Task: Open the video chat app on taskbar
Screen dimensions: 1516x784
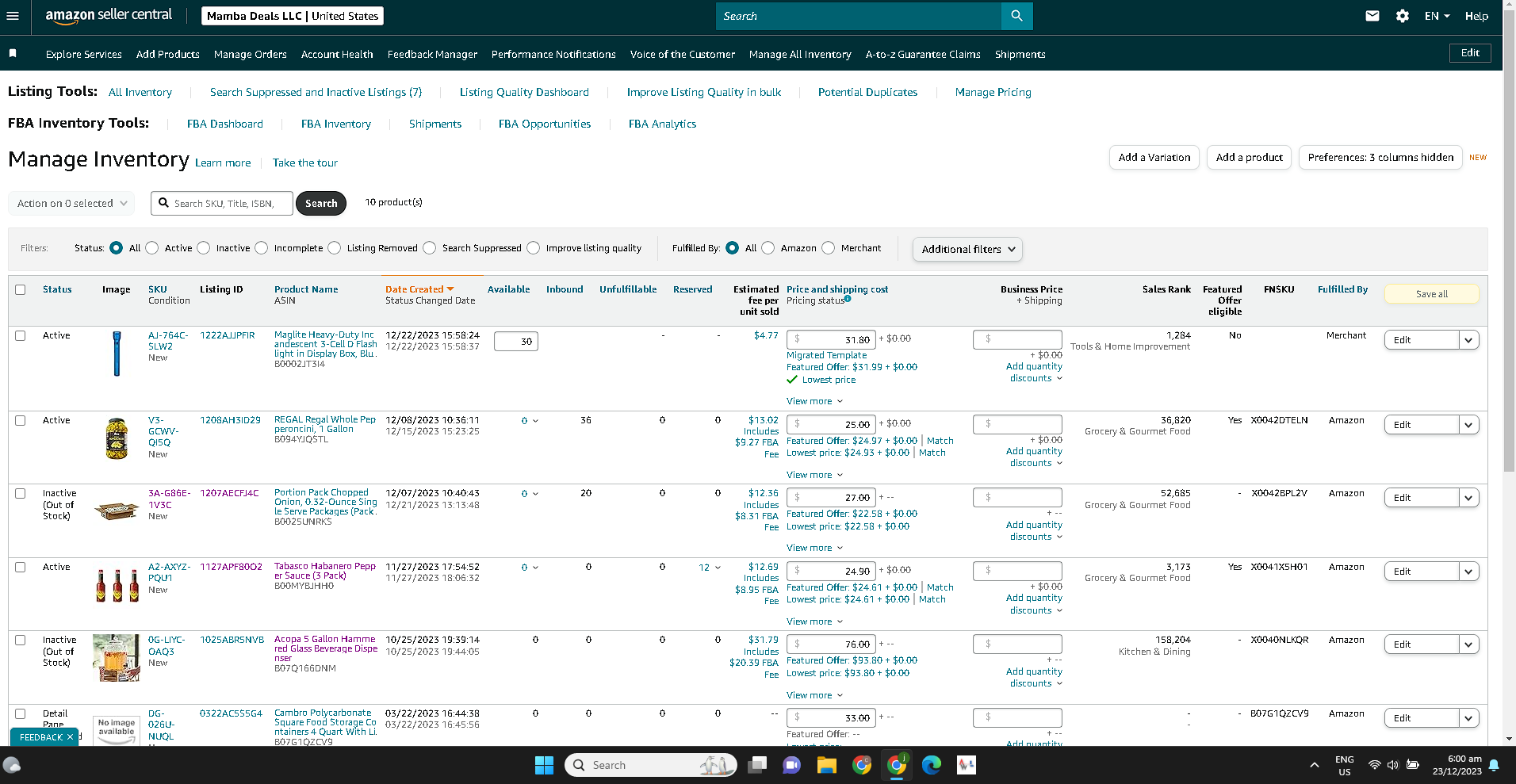Action: click(x=791, y=765)
